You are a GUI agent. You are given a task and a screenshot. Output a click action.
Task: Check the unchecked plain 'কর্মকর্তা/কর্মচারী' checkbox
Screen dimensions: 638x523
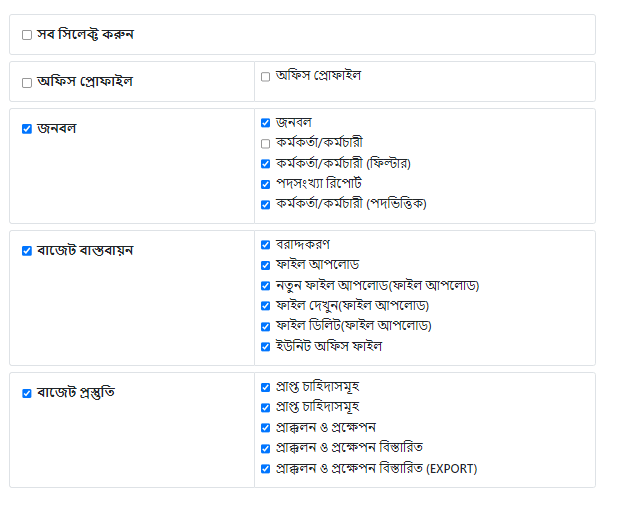coord(266,144)
